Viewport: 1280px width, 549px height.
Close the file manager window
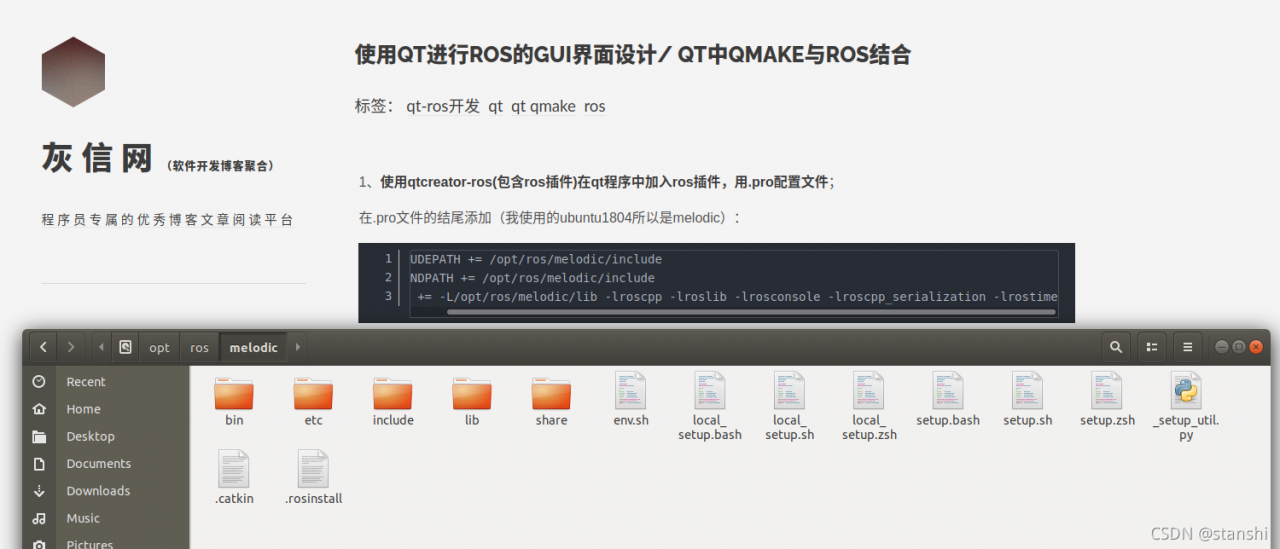click(1256, 347)
